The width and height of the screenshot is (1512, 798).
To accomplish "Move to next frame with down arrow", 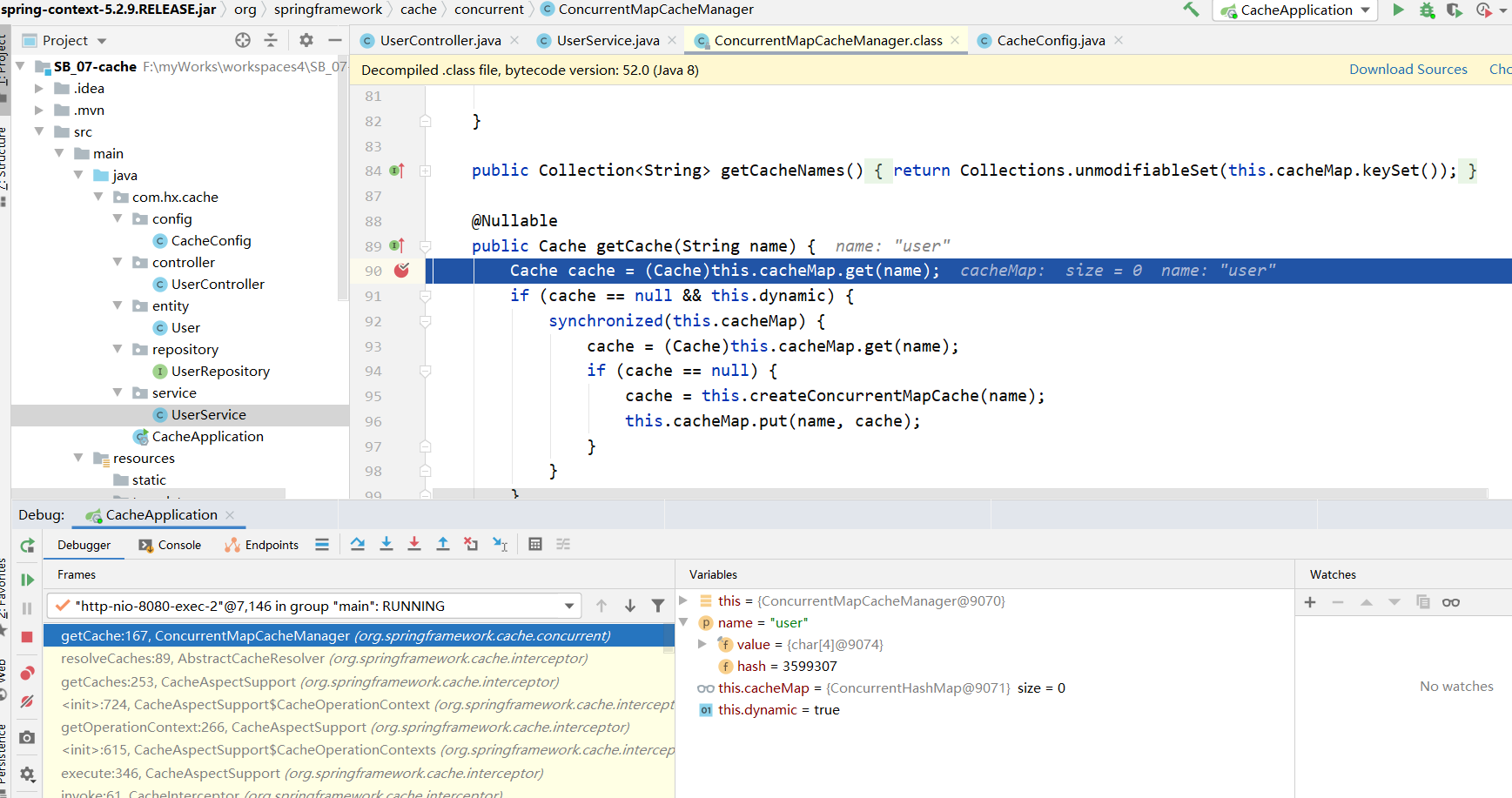I will (630, 606).
